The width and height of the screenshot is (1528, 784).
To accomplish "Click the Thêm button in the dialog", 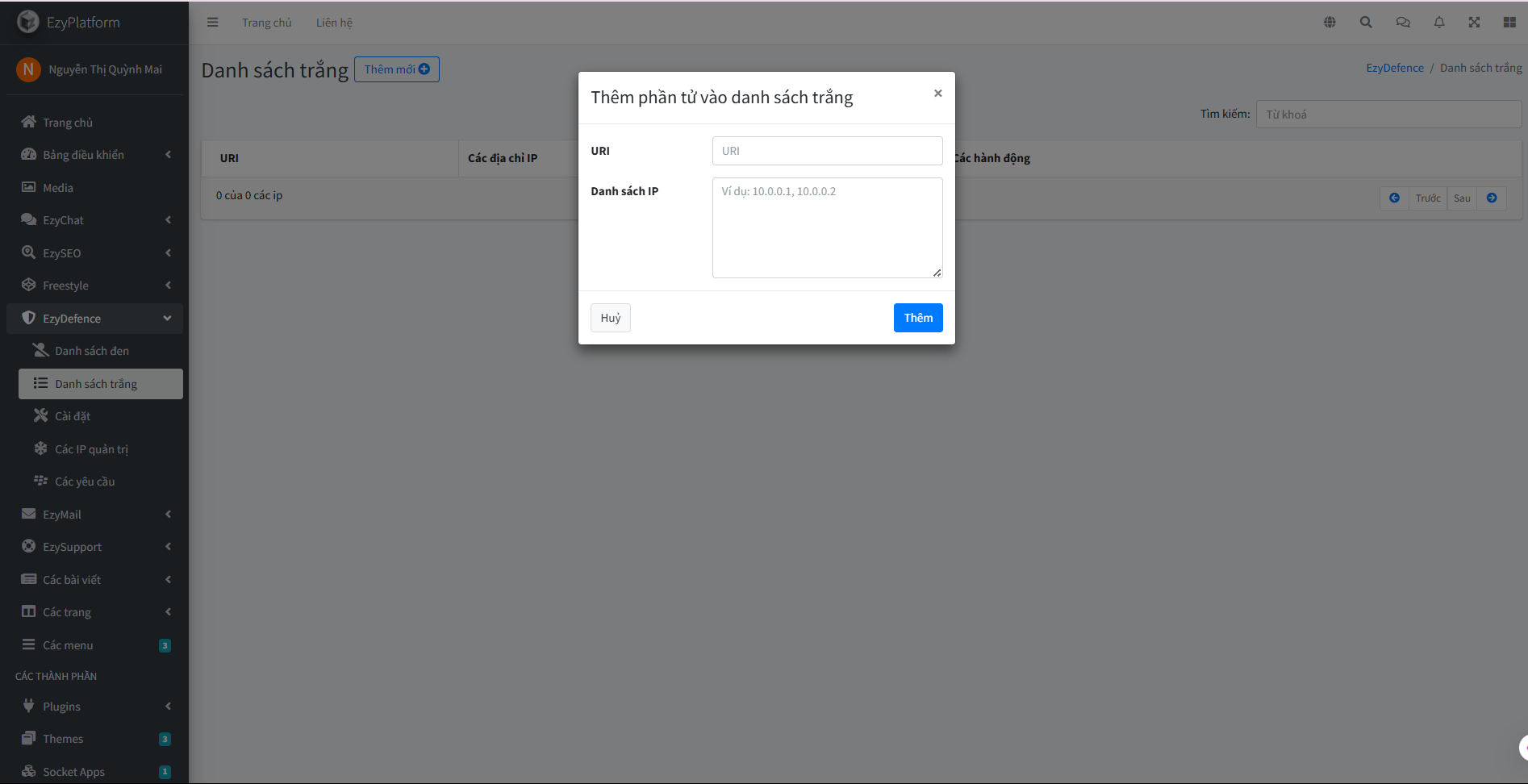I will [917, 317].
